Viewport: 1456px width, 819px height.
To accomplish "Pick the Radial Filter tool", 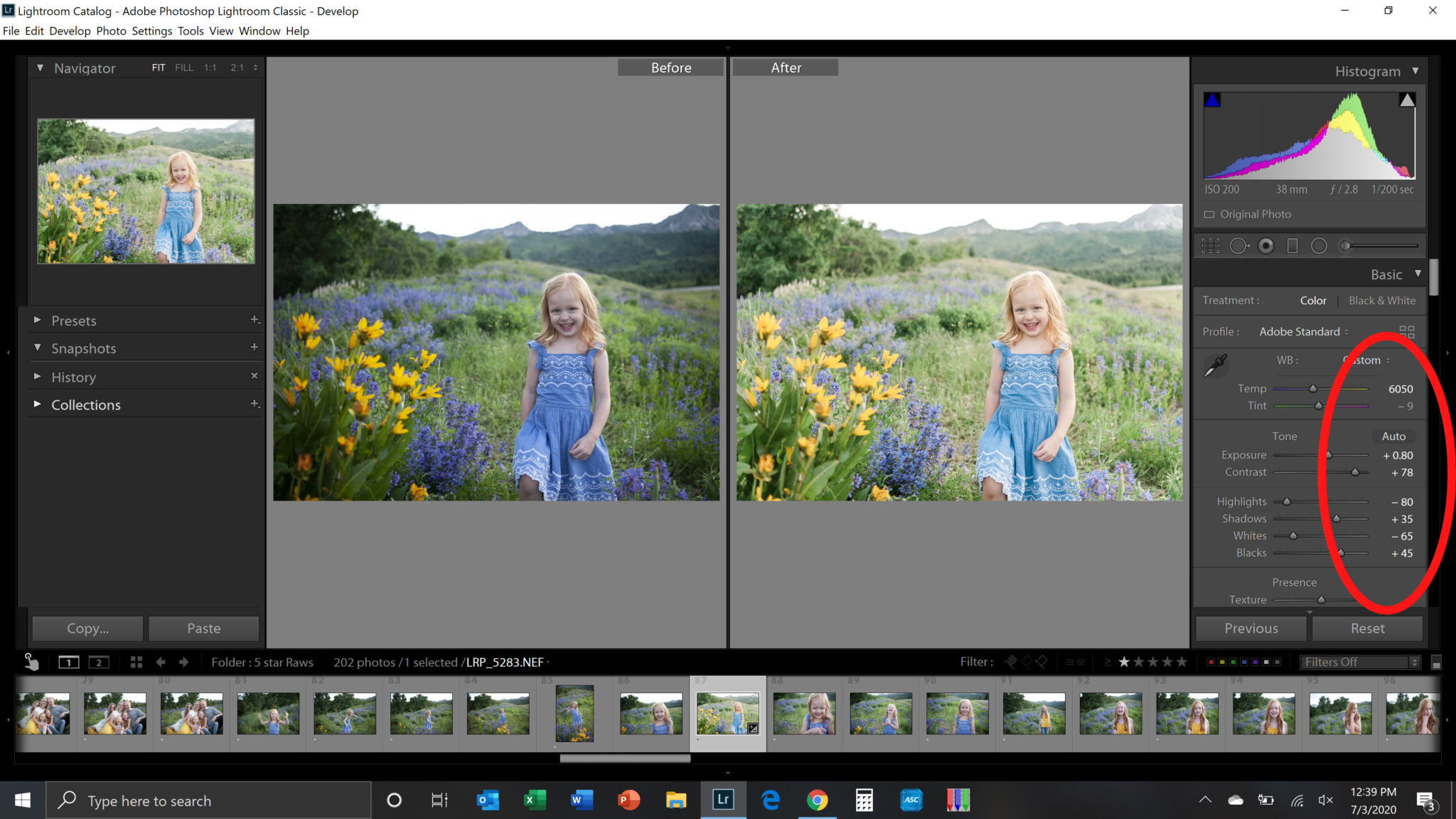I will (x=1319, y=246).
